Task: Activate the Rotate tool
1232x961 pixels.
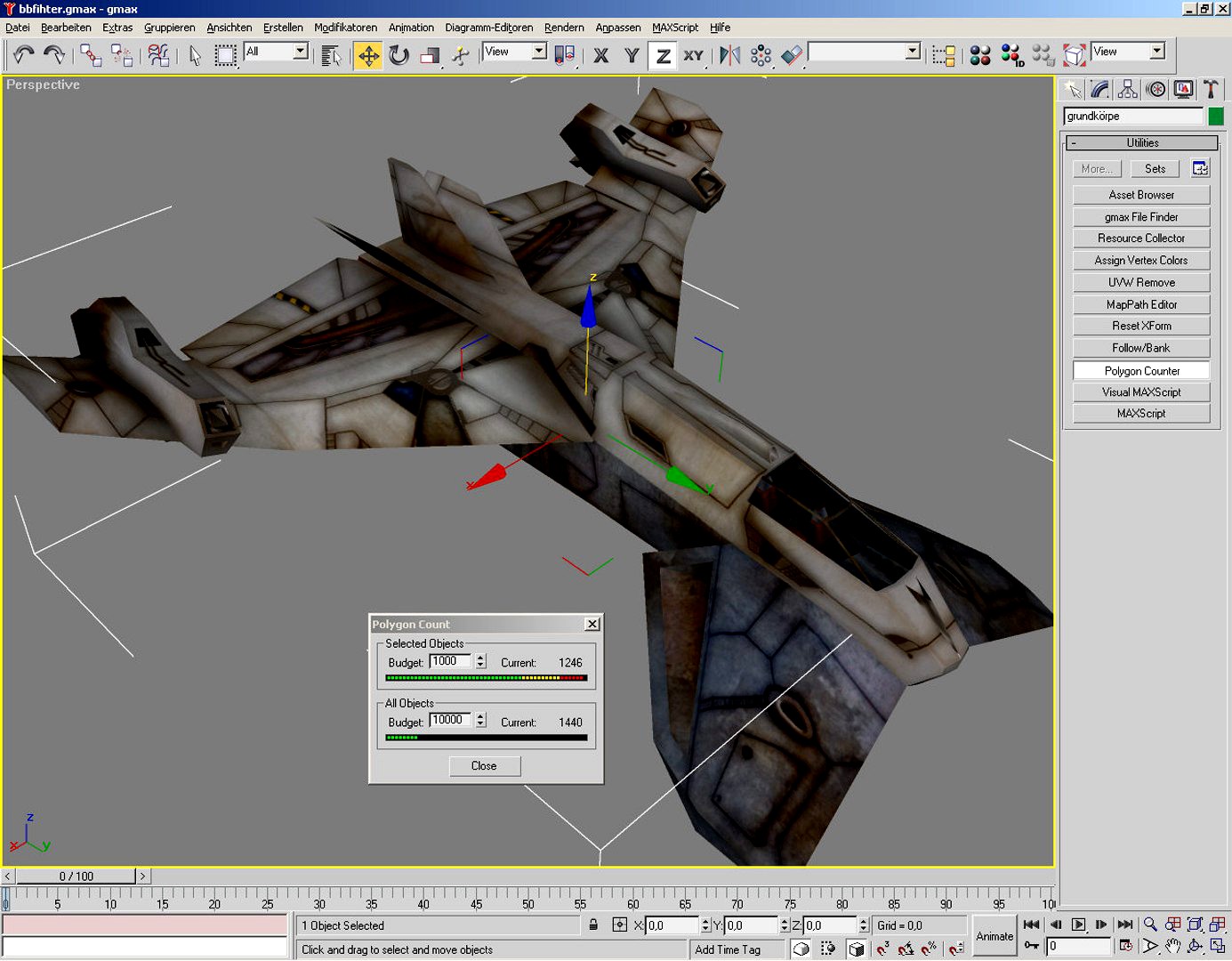Action: coord(399,56)
